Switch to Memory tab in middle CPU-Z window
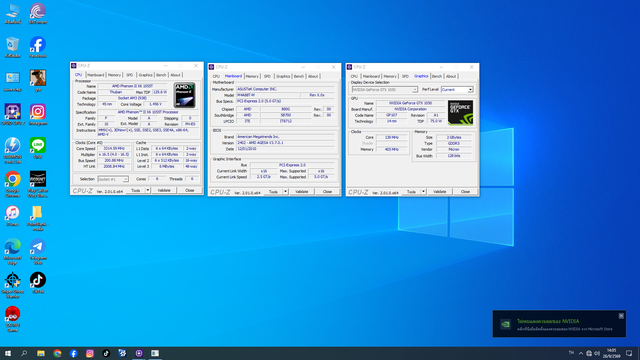The image size is (640, 360). (252, 76)
